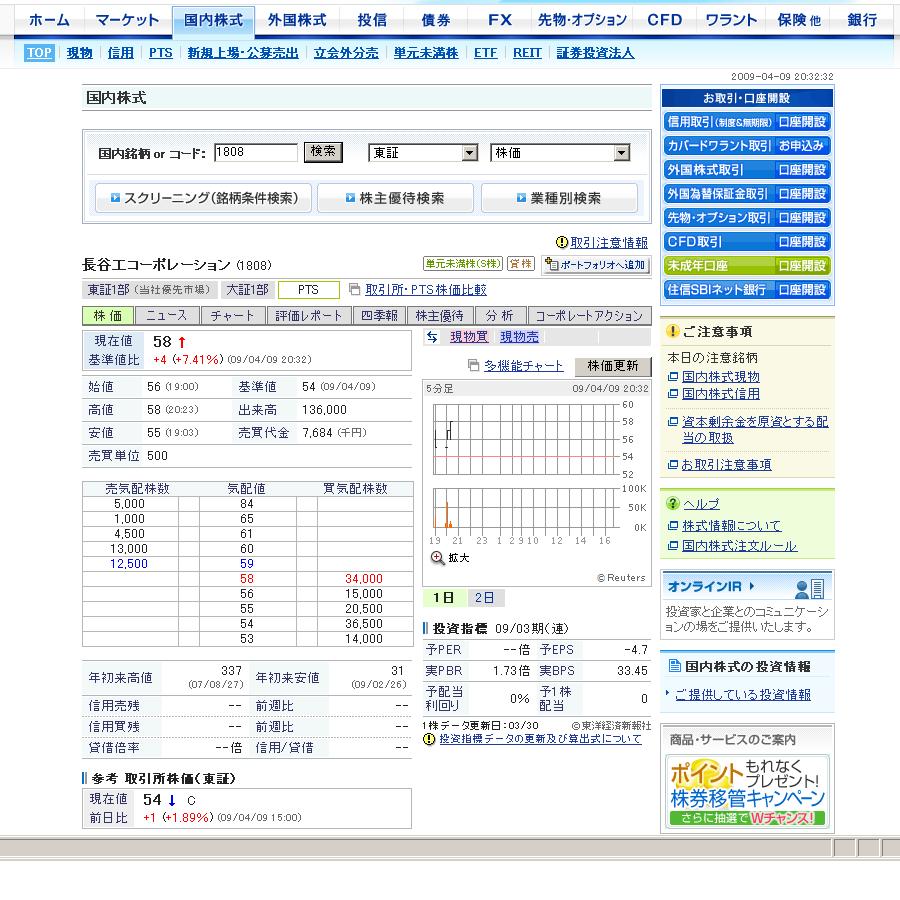Click the 現物買 link
The image size is (900, 900).
coord(469,338)
